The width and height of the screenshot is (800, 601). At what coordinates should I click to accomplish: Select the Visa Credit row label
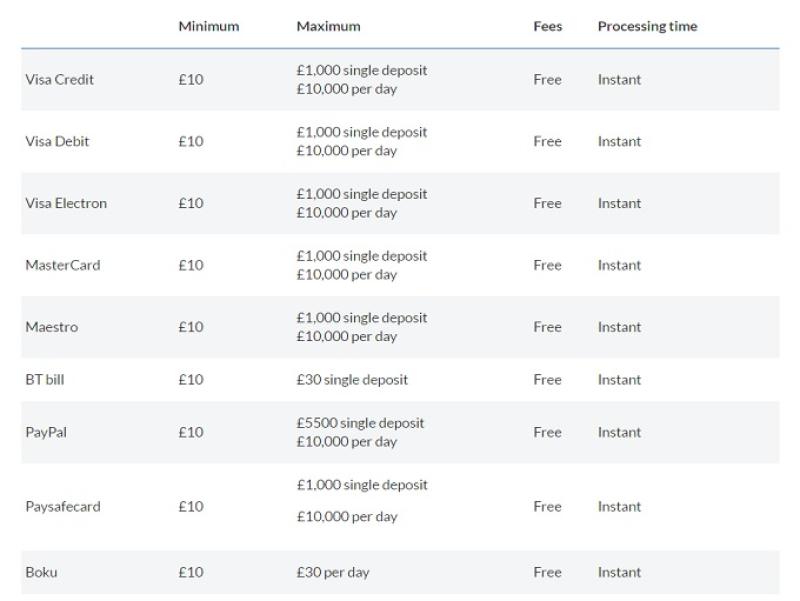click(59, 80)
